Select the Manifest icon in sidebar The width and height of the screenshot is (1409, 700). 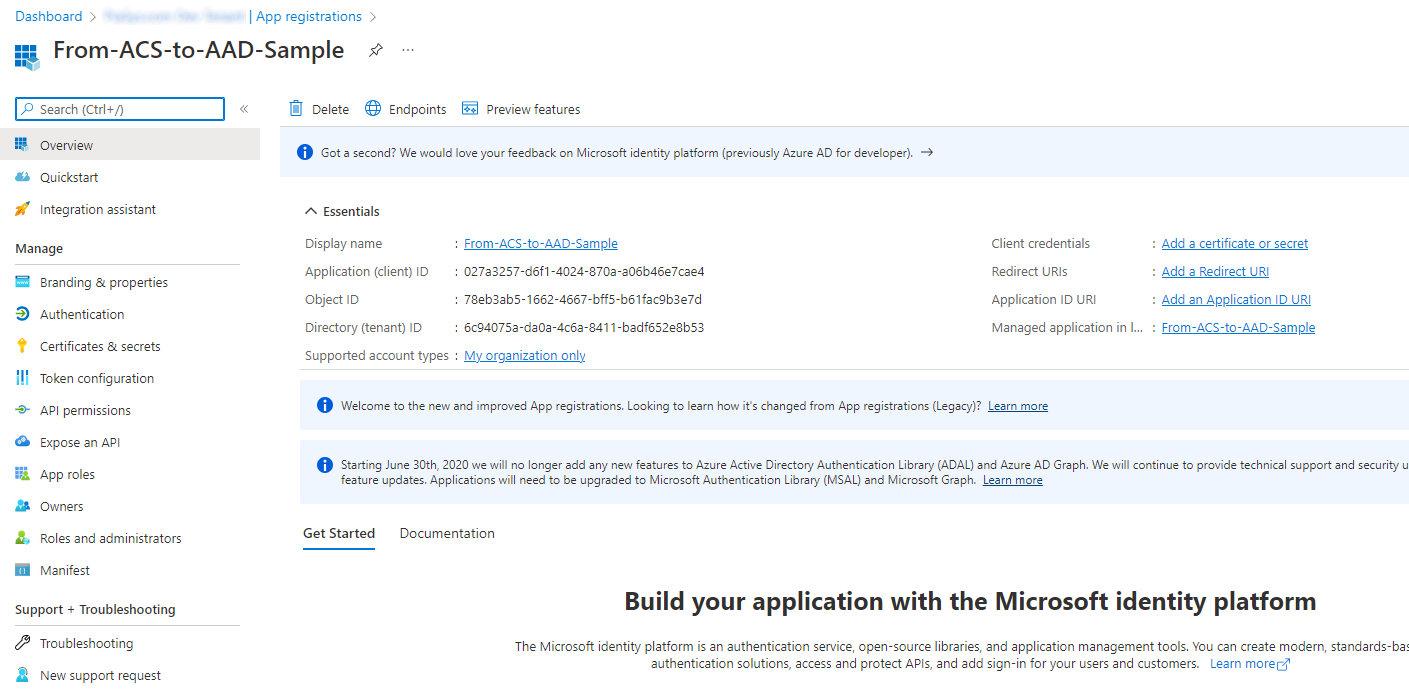pos(22,569)
